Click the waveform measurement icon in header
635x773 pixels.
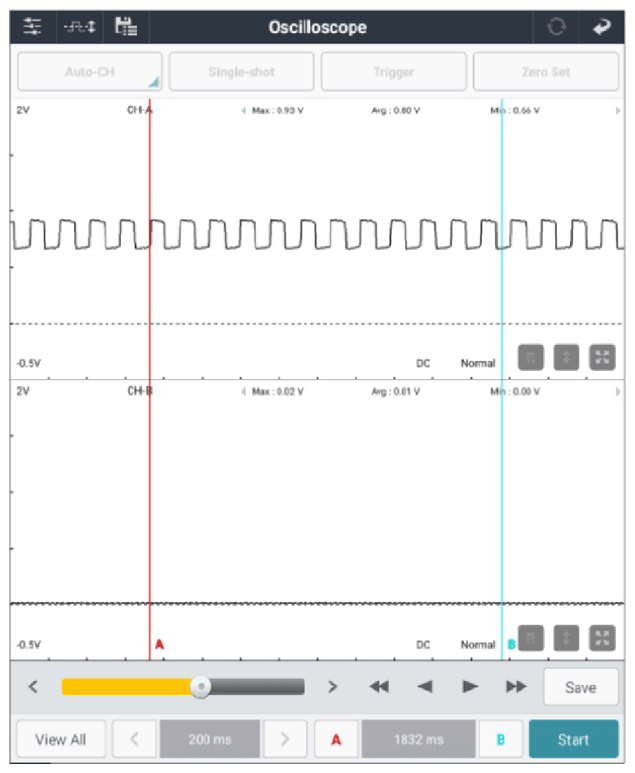(79, 27)
